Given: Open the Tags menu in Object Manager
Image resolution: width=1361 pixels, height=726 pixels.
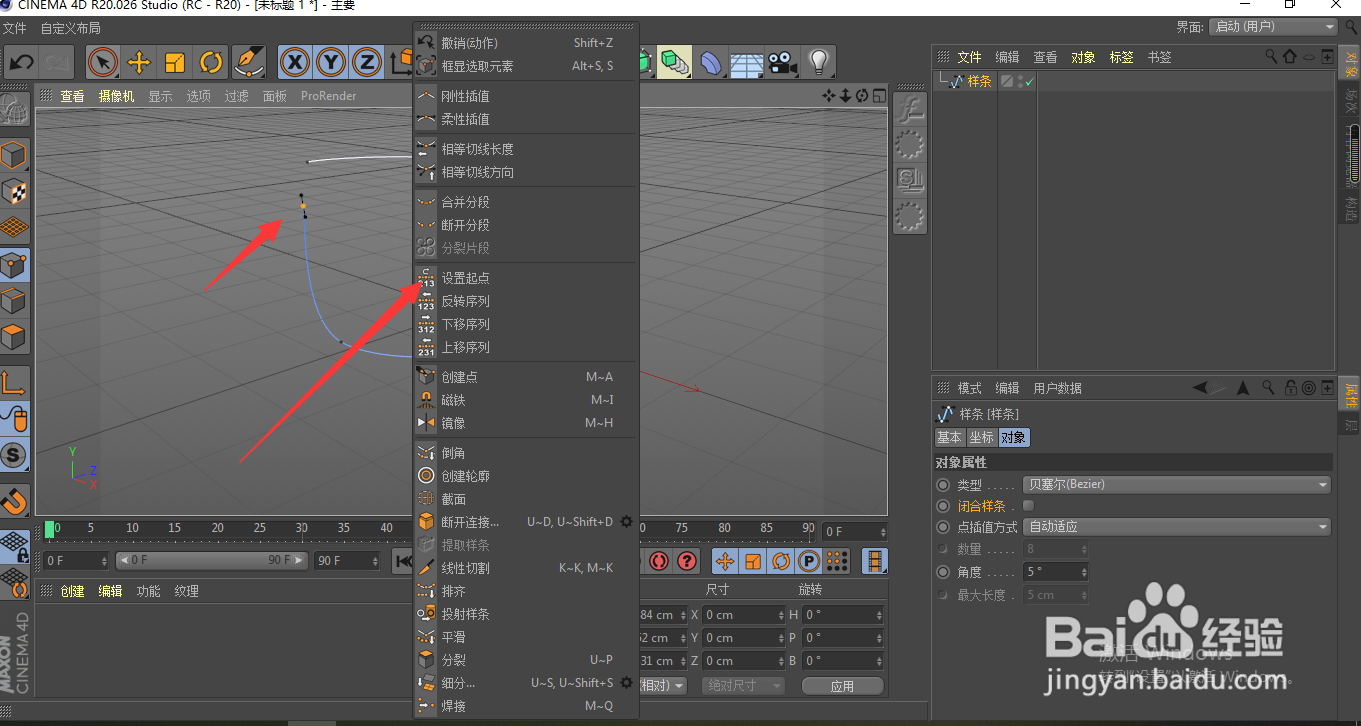Looking at the screenshot, I should tap(1121, 57).
